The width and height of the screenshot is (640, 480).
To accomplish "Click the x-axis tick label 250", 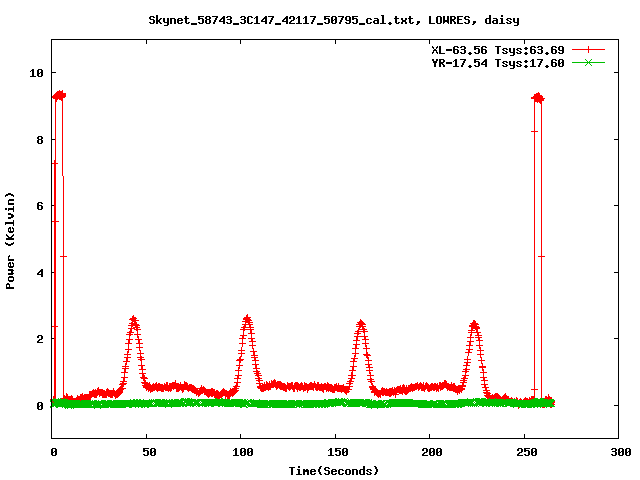I will pos(527,452).
